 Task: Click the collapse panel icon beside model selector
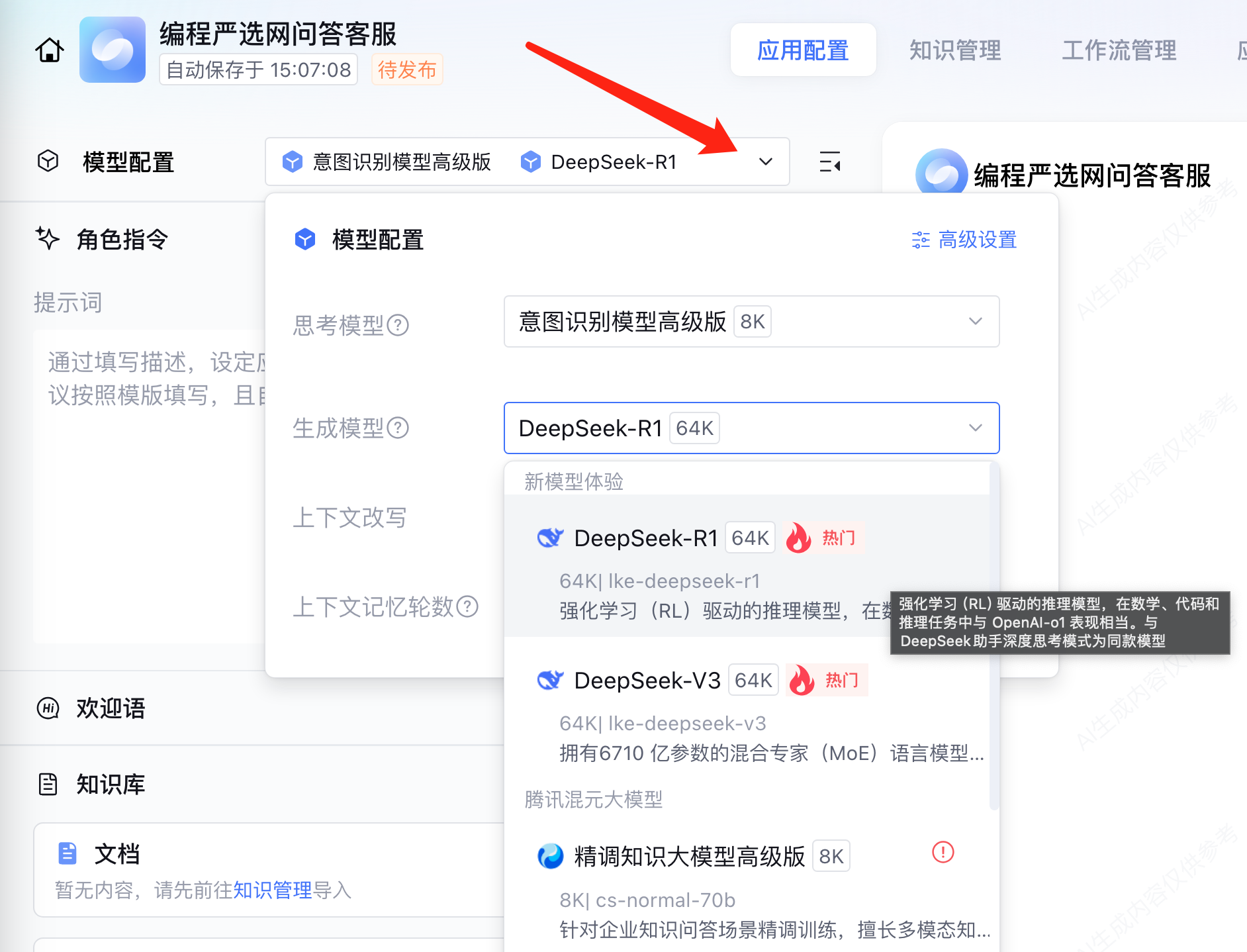[x=830, y=162]
